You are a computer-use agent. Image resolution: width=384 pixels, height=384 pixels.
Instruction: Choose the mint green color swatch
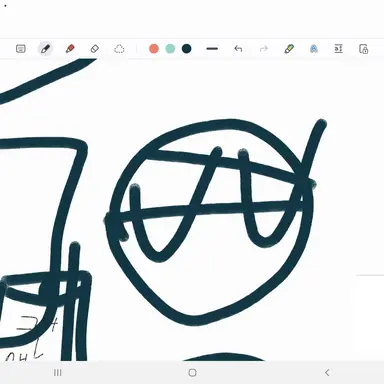(x=170, y=49)
